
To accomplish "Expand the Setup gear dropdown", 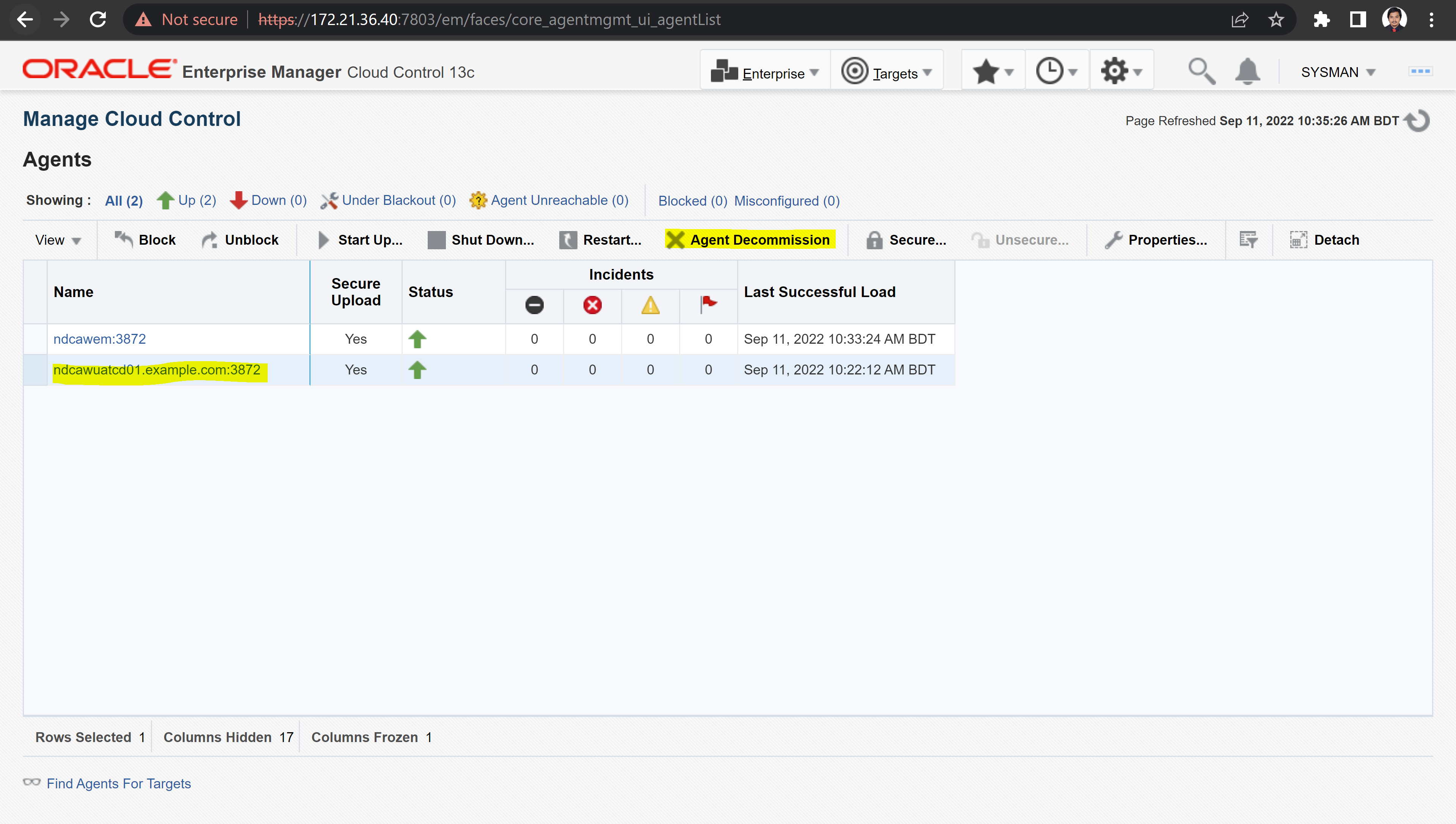I will [1121, 72].
